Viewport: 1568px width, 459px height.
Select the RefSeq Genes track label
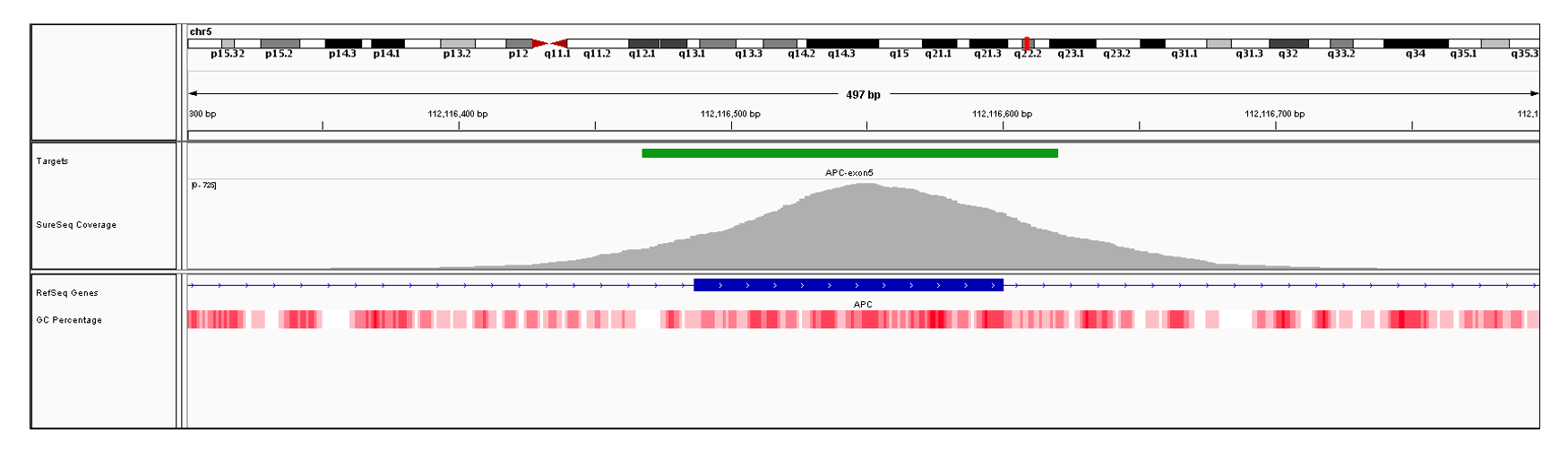[67, 293]
